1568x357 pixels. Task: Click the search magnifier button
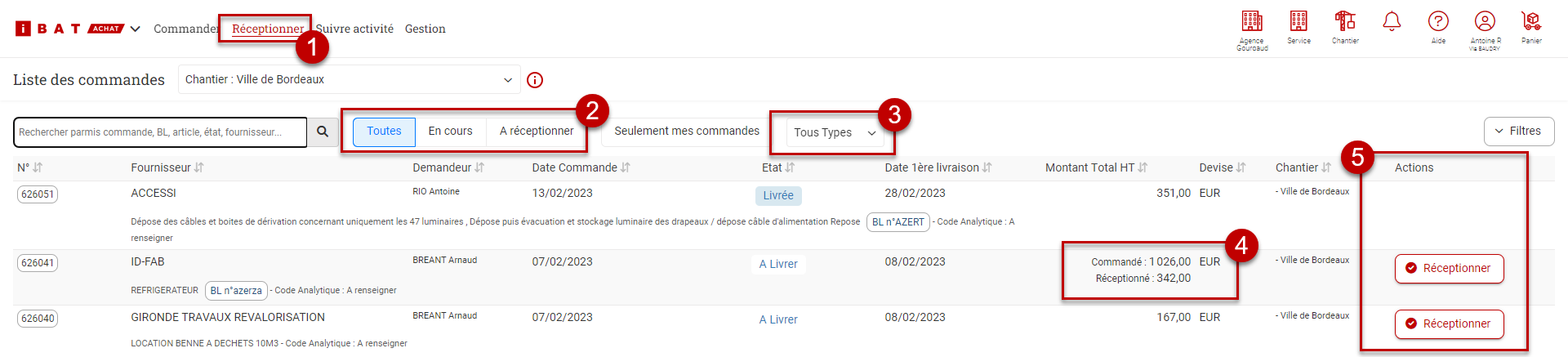[323, 132]
